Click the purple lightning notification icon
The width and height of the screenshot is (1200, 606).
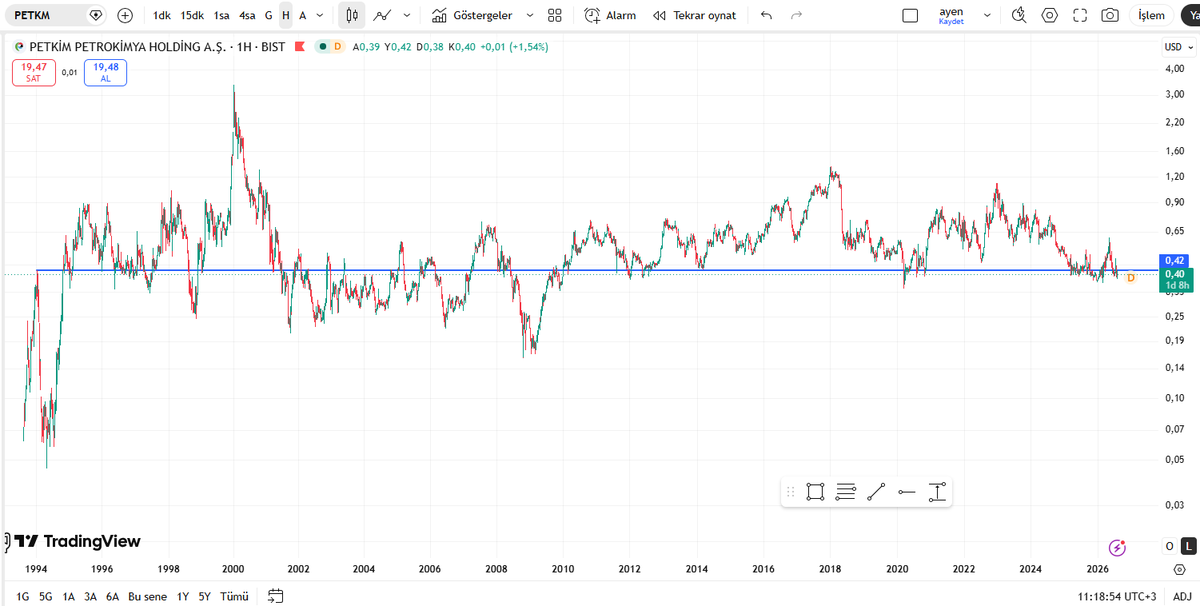pyautogui.click(x=1118, y=547)
